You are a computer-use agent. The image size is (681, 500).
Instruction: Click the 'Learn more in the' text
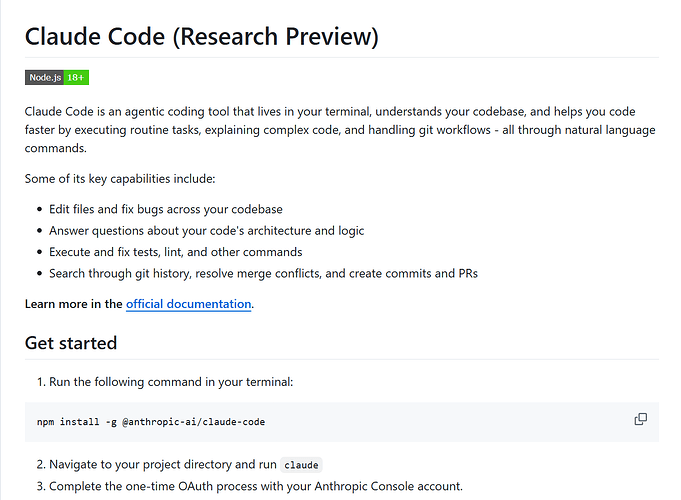pyautogui.click(x=73, y=304)
